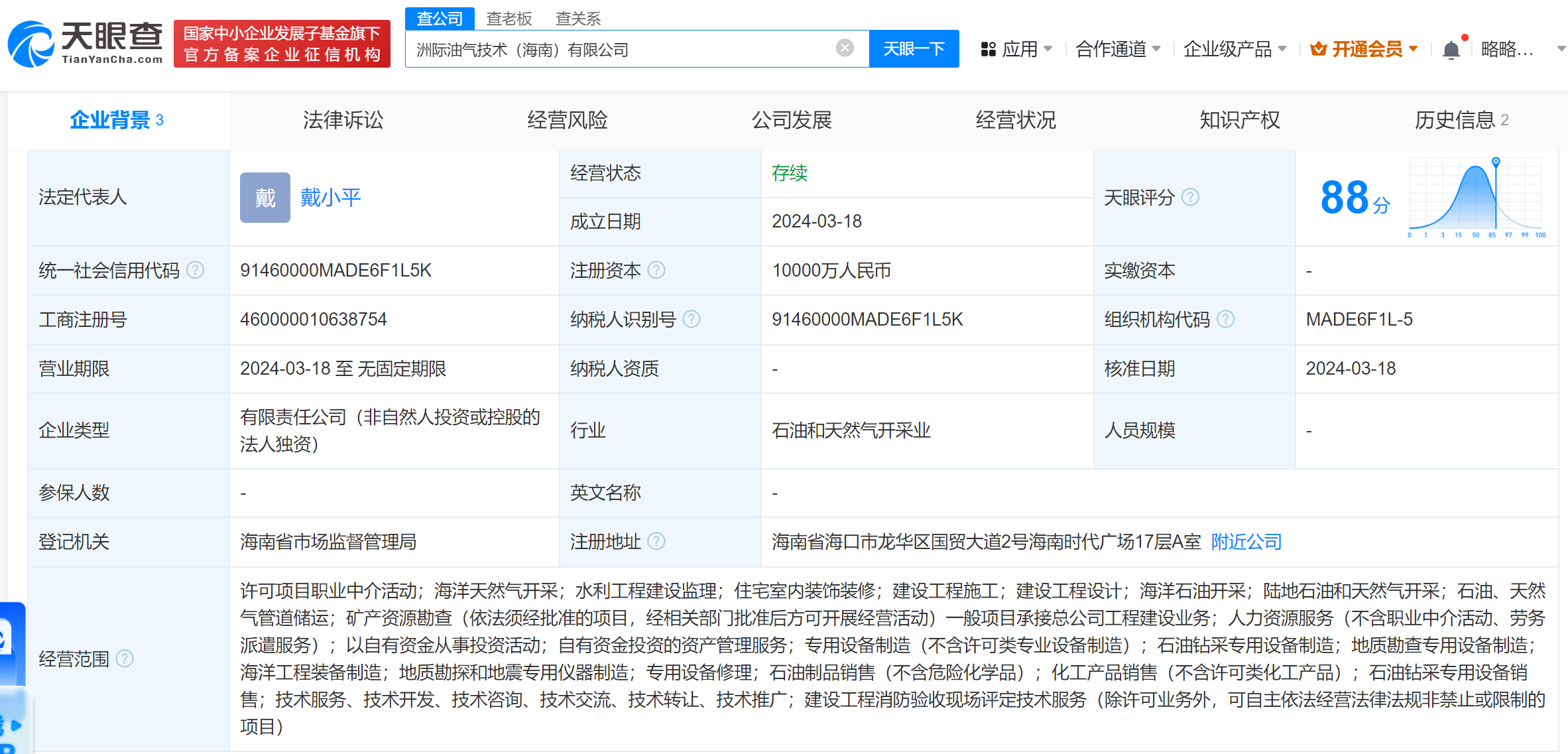The width and height of the screenshot is (1568, 754).
Task: Switch to the 法律诉讼 tab
Action: [343, 120]
